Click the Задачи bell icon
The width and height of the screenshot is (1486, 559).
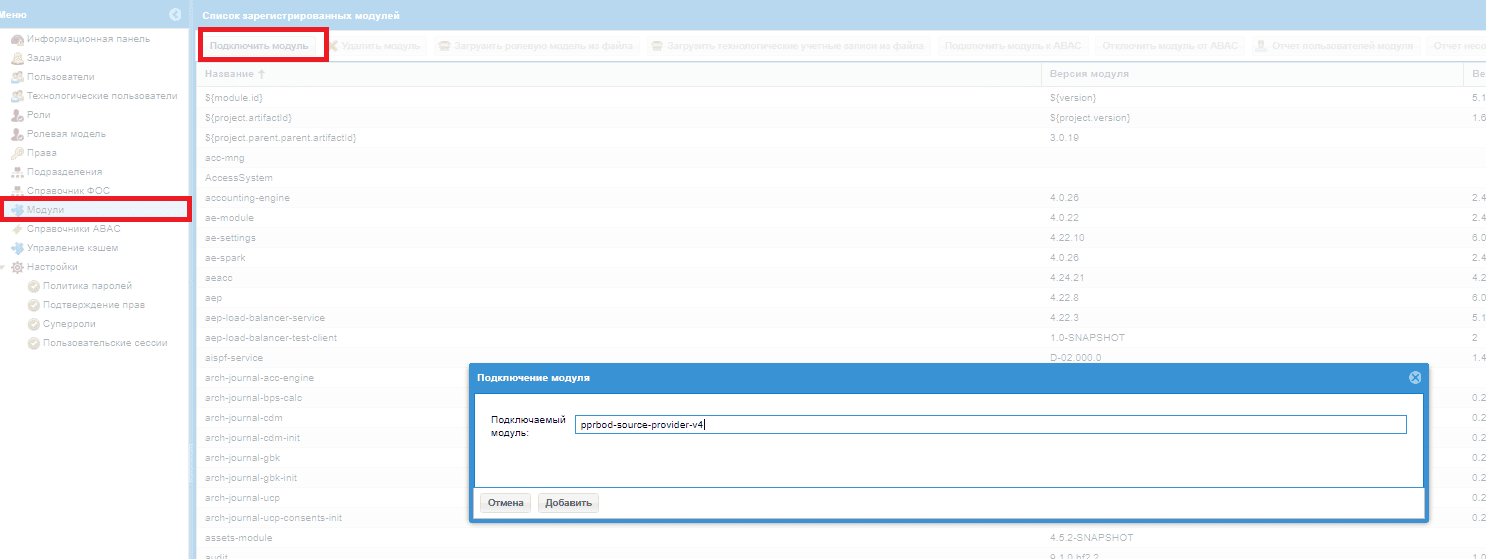(17, 58)
